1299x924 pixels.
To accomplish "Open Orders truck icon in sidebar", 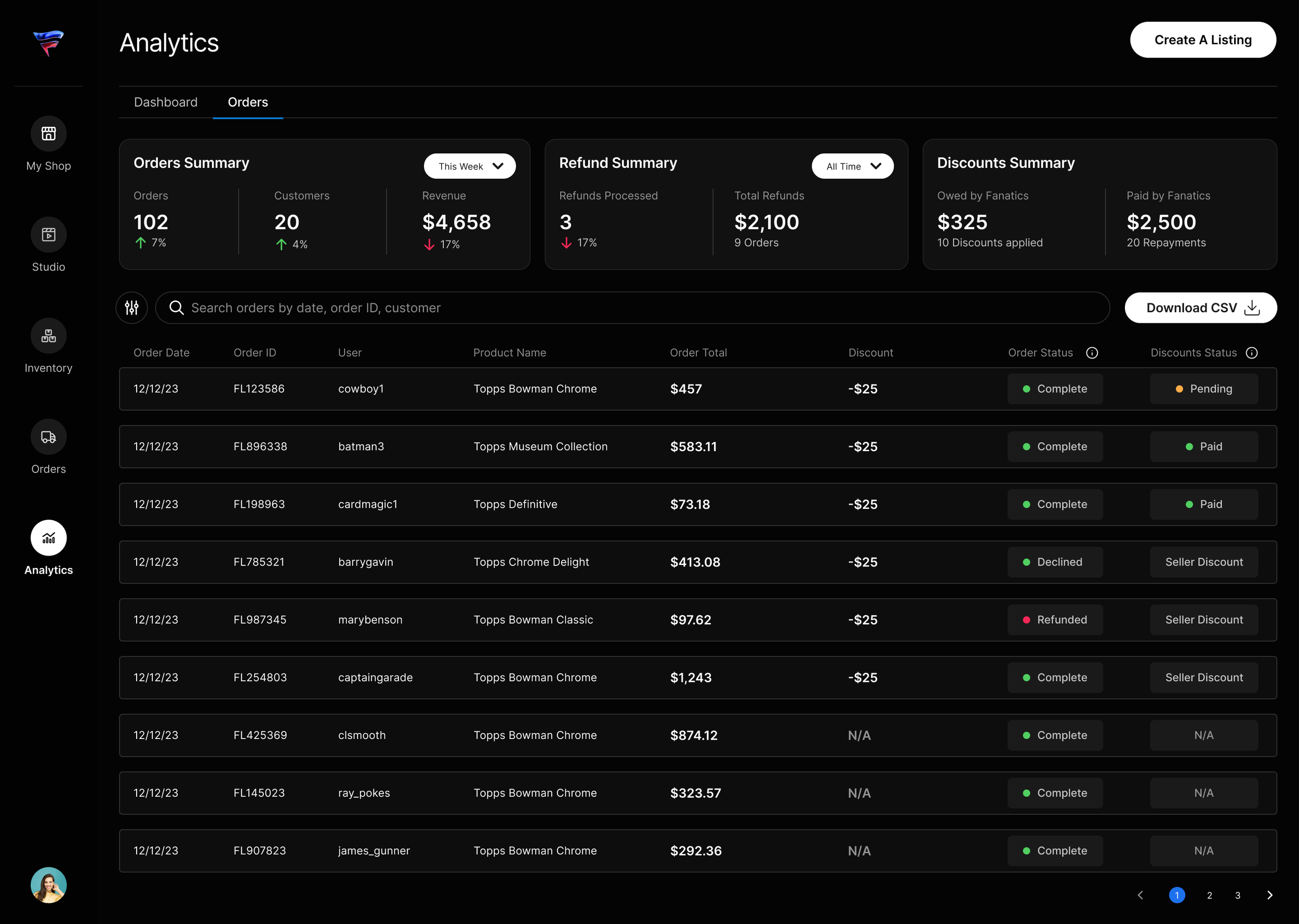I will [x=48, y=437].
